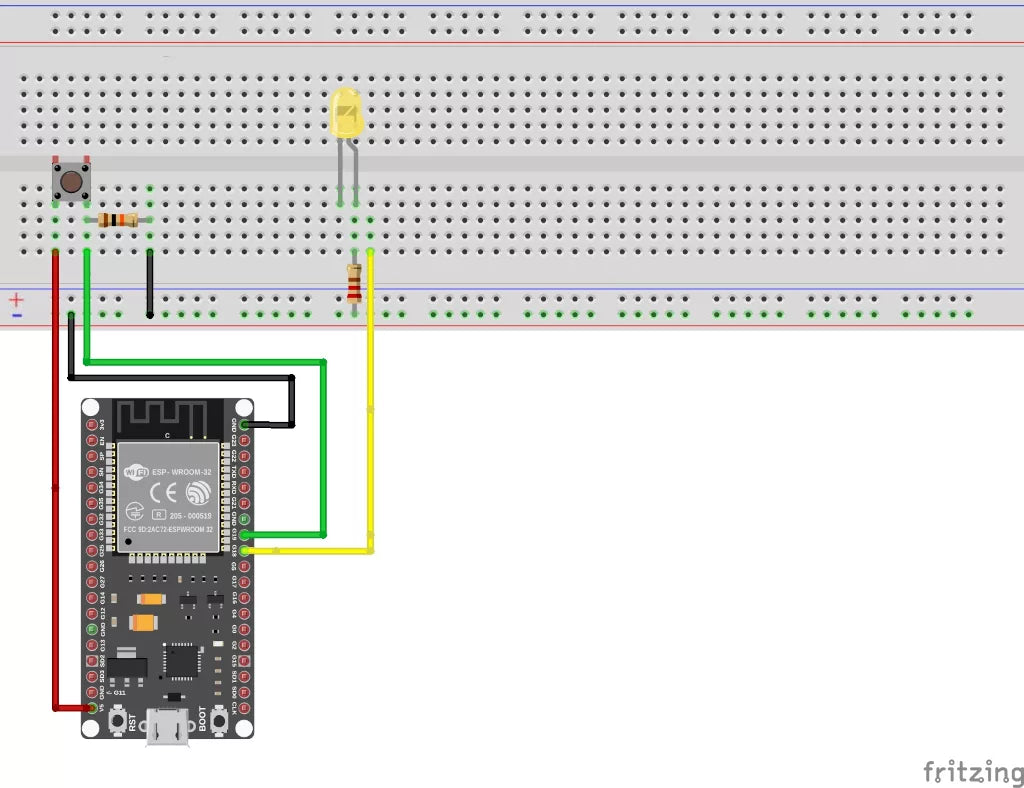Click the EN pin on the ESP32
Screen dimensions: 1024x788
[92, 440]
